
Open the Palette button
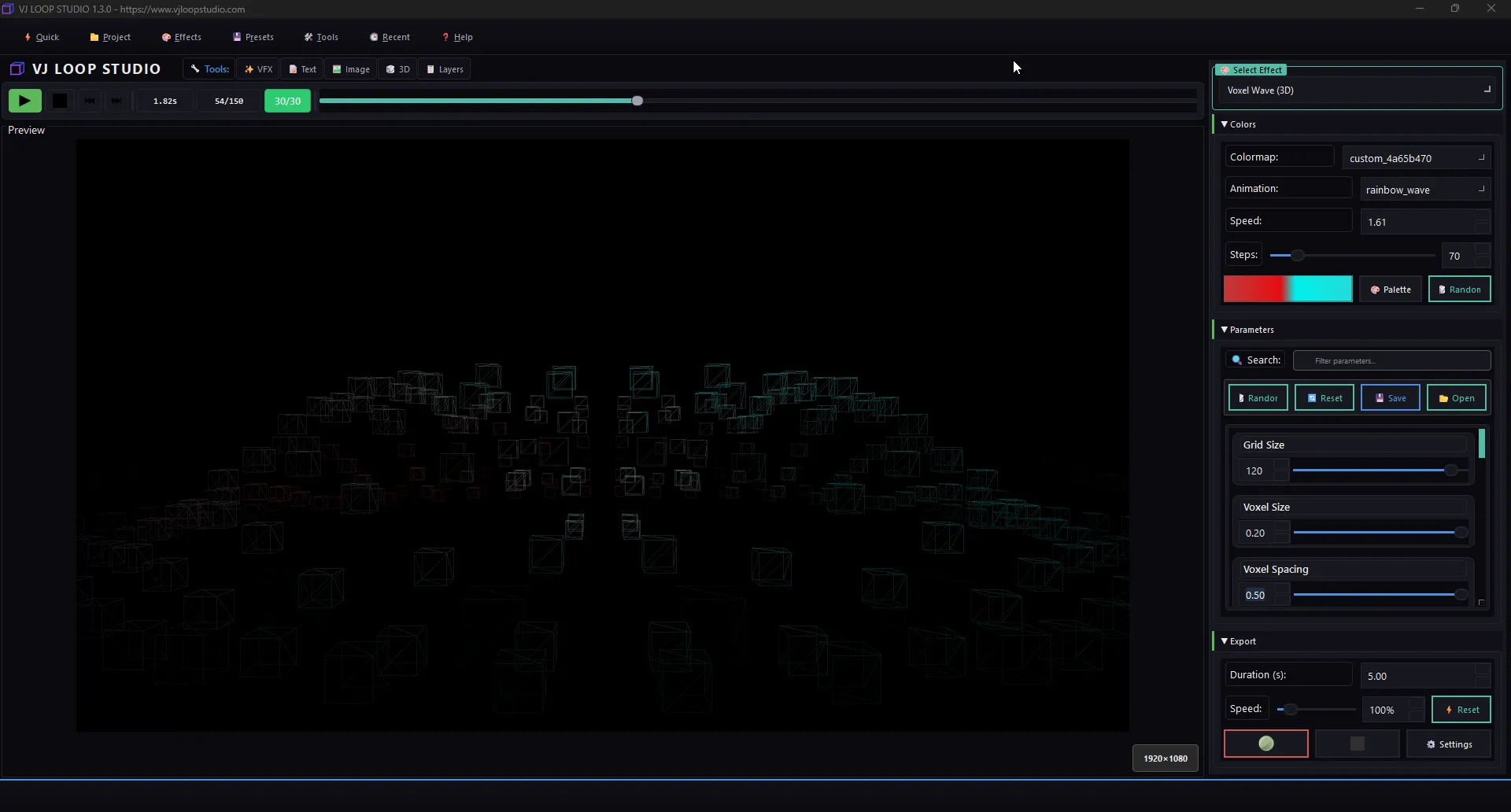(1391, 290)
